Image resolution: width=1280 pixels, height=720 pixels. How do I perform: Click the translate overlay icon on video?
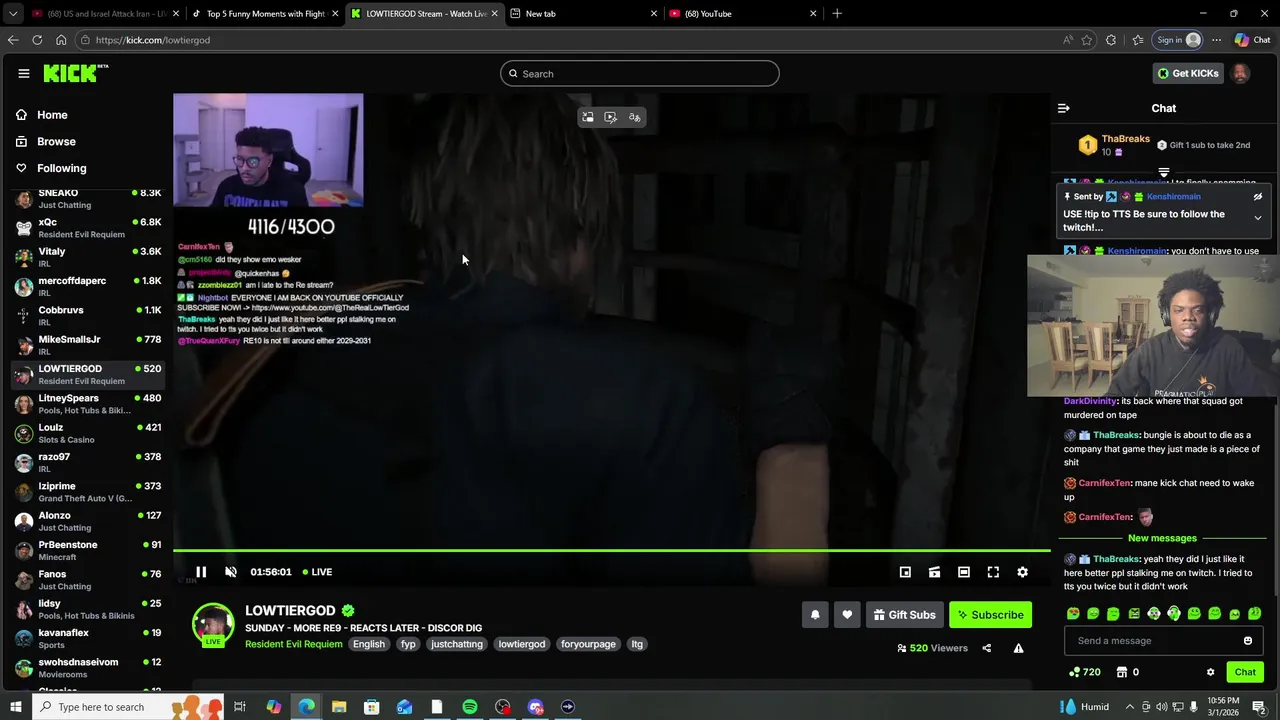coord(634,117)
